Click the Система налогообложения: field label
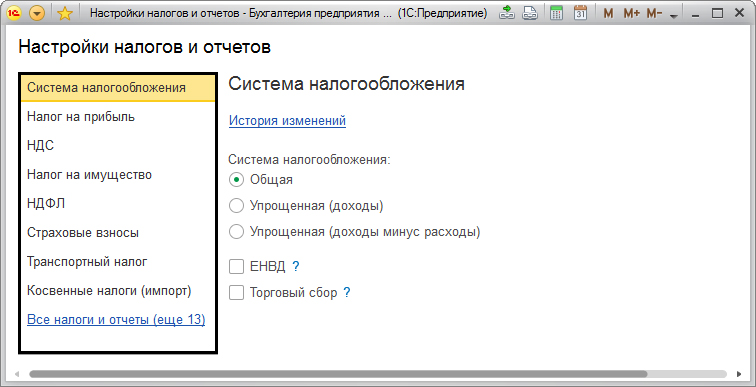Viewport: 756px width, 387px height. (309, 160)
